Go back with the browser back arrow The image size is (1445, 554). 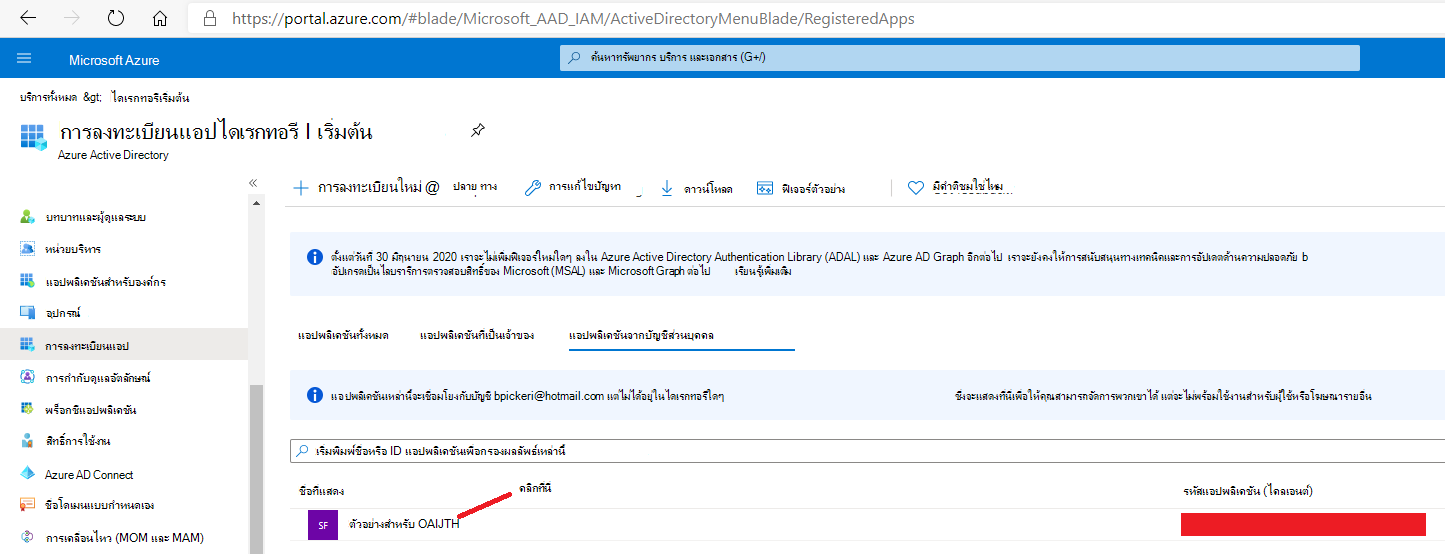tap(27, 18)
